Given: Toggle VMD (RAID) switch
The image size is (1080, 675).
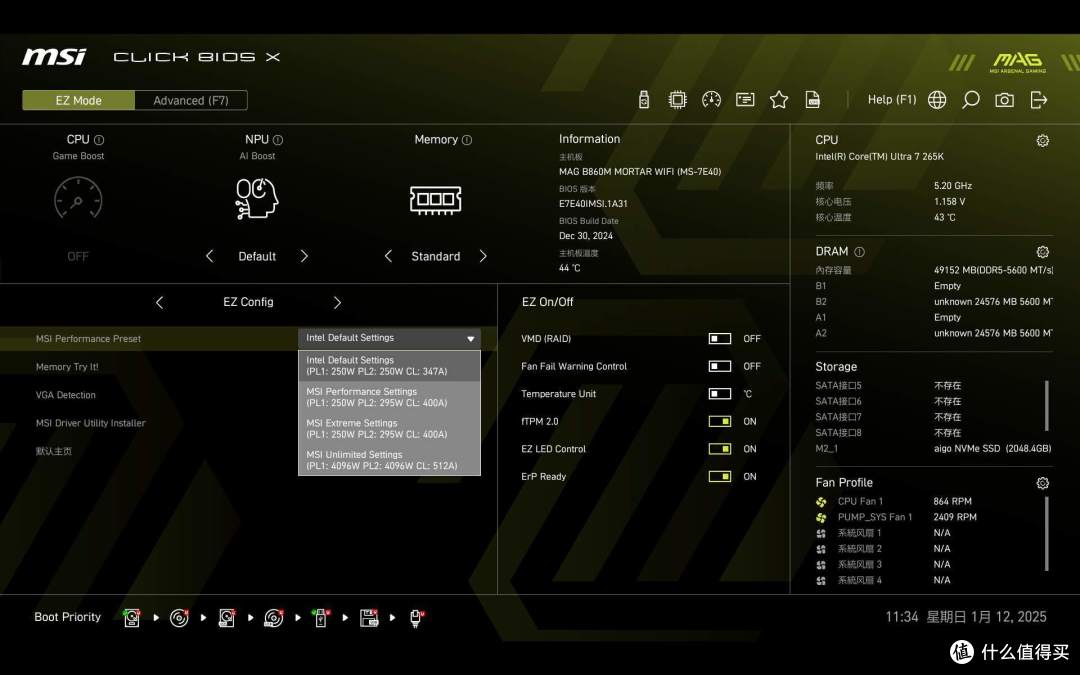Looking at the screenshot, I should click(x=720, y=338).
